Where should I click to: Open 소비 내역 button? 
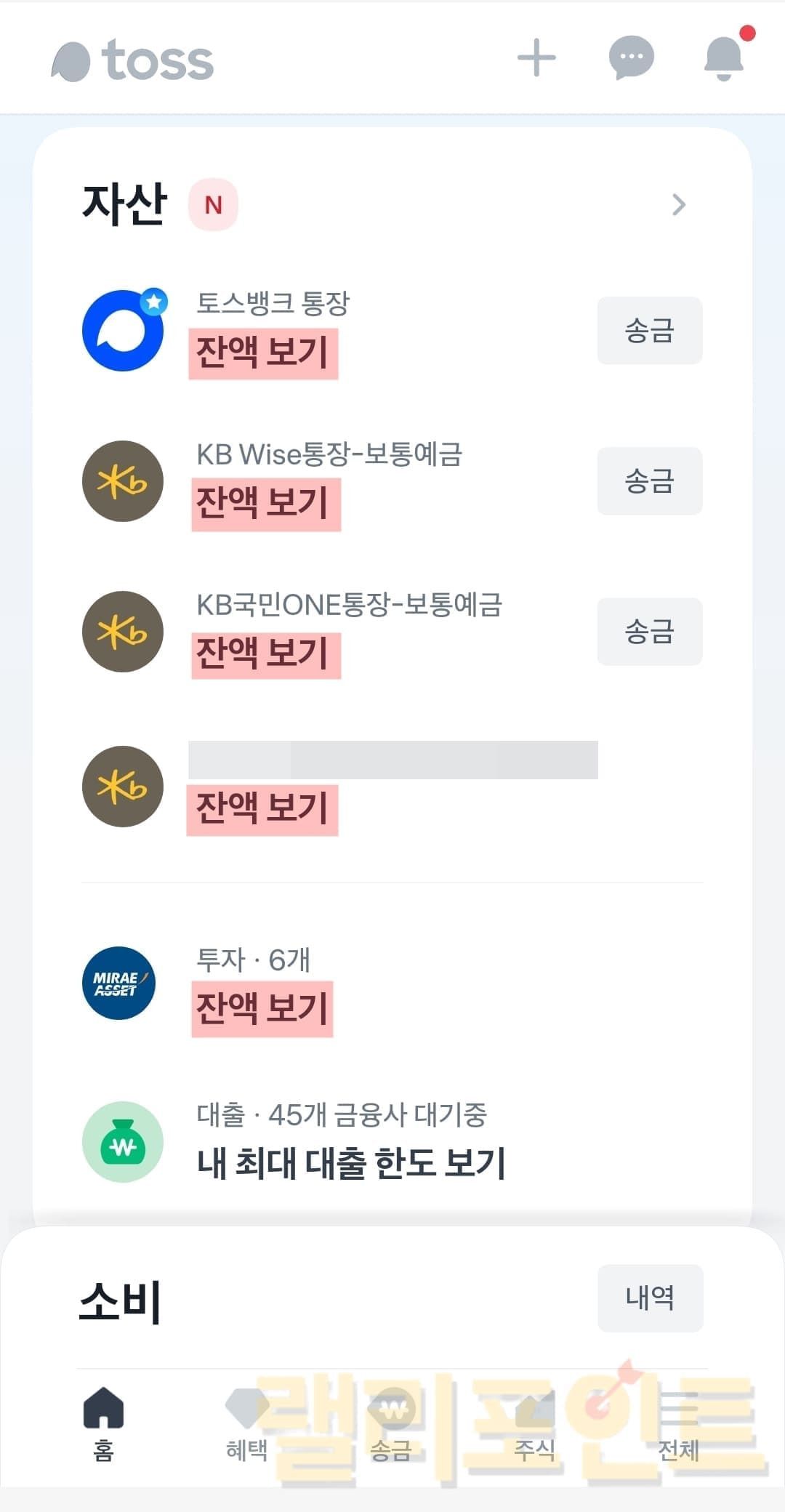pyautogui.click(x=650, y=1298)
